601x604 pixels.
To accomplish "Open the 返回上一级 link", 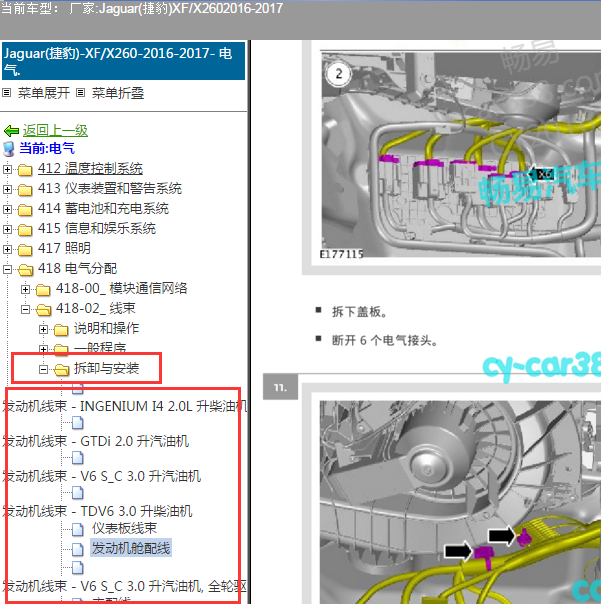I will 55,130.
